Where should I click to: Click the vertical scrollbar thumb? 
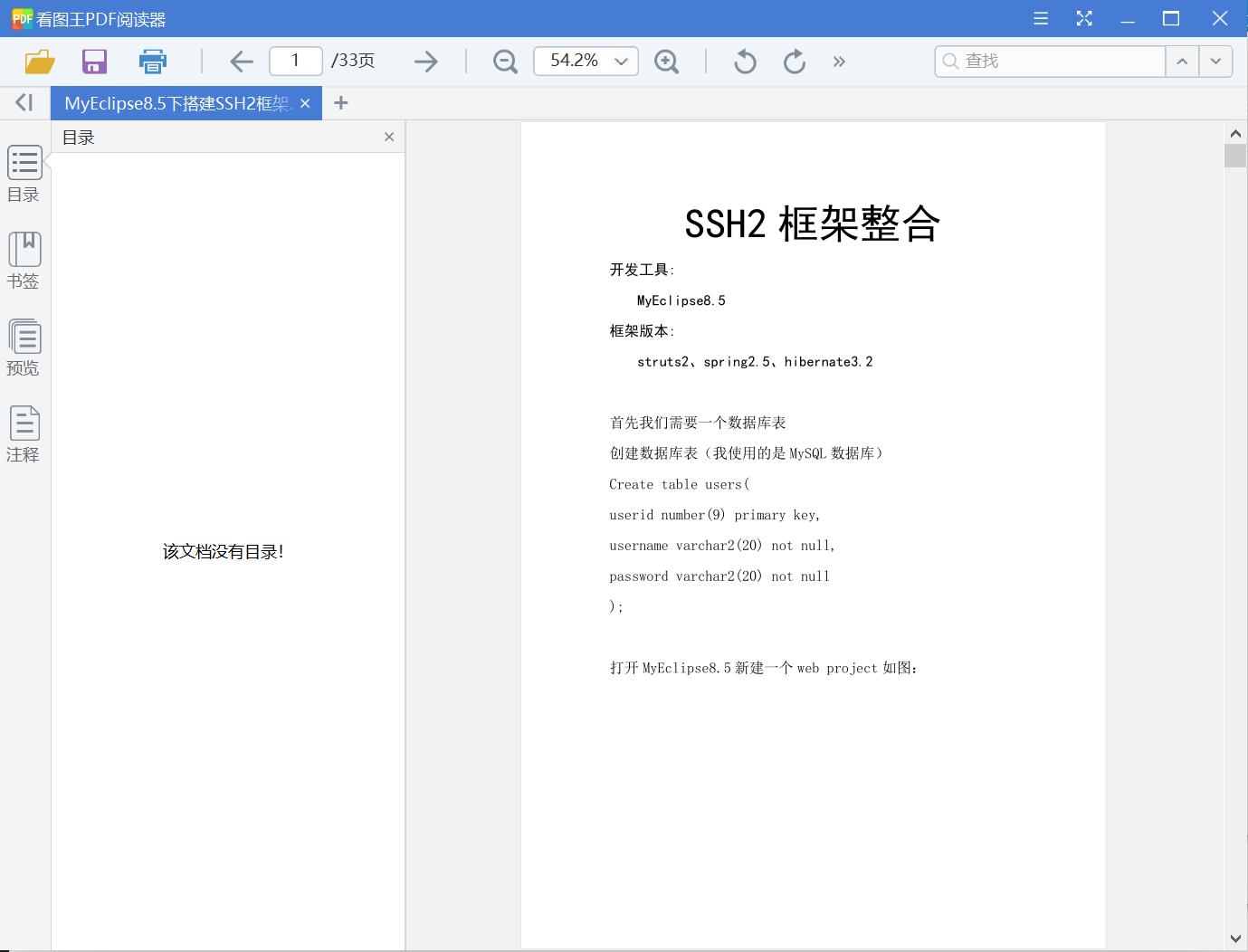coord(1235,155)
